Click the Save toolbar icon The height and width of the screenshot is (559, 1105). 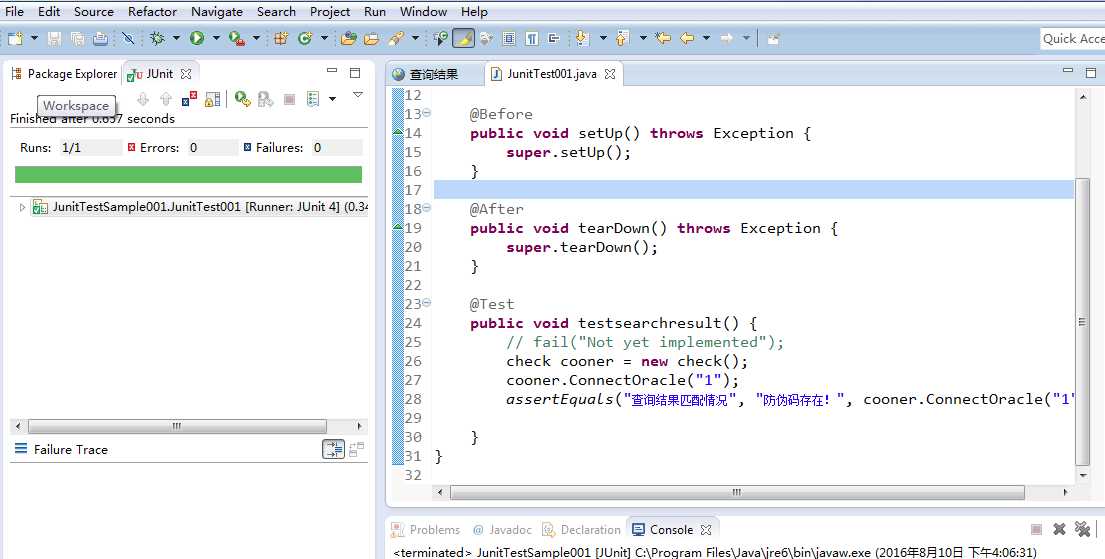click(54, 39)
